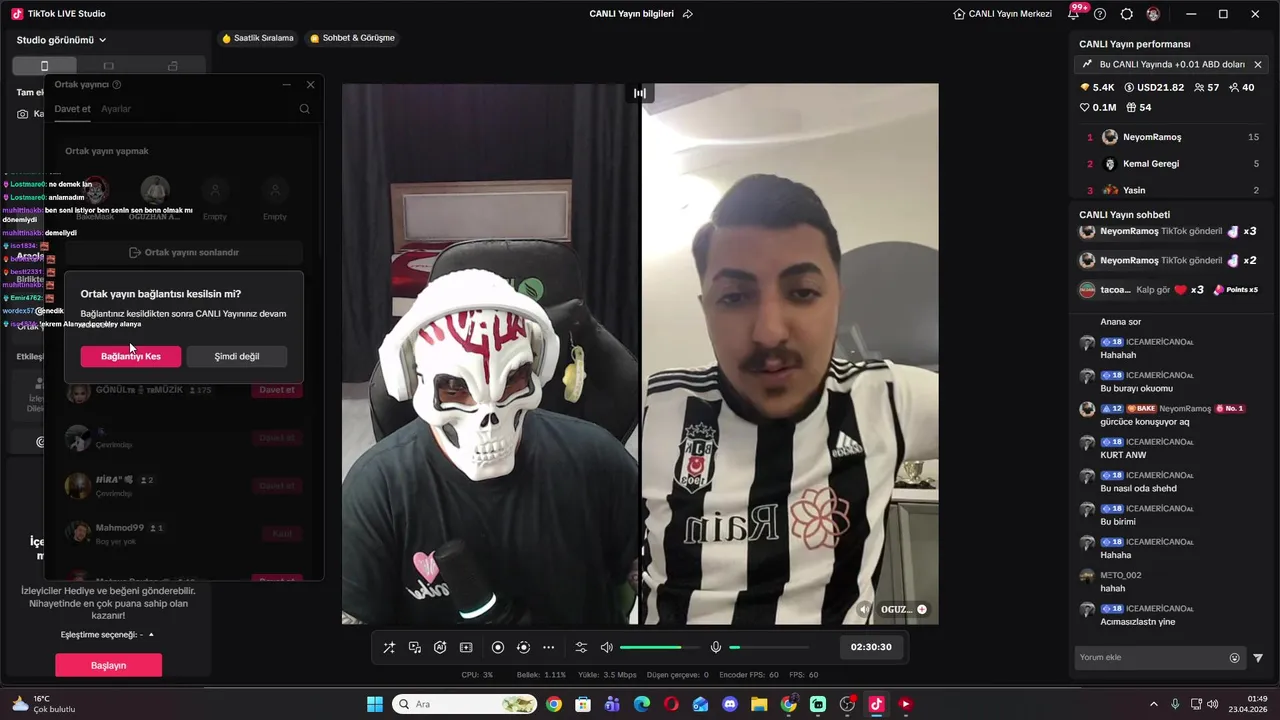
Task: Open the chat filter funnel icon
Action: coord(1258,658)
